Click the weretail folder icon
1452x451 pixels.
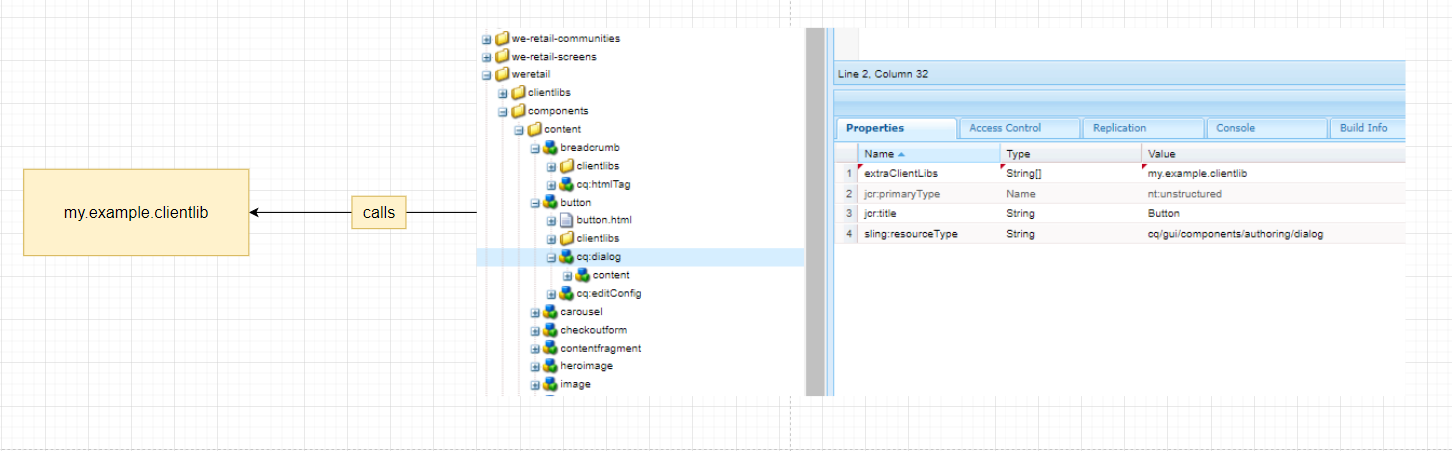502,74
